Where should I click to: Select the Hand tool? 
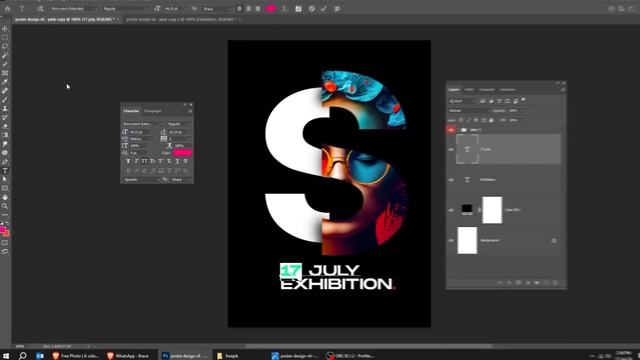pyautogui.click(x=5, y=197)
